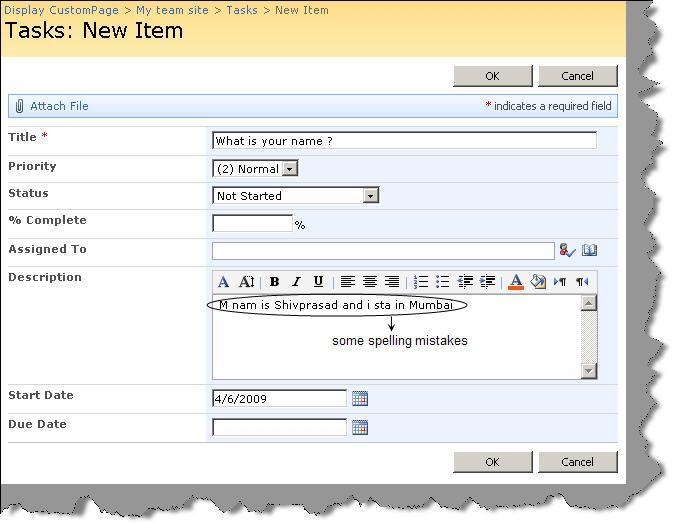The height and width of the screenshot is (523, 673).
Task: Go to Display CustomPage breadcrumb
Action: [x=61, y=10]
